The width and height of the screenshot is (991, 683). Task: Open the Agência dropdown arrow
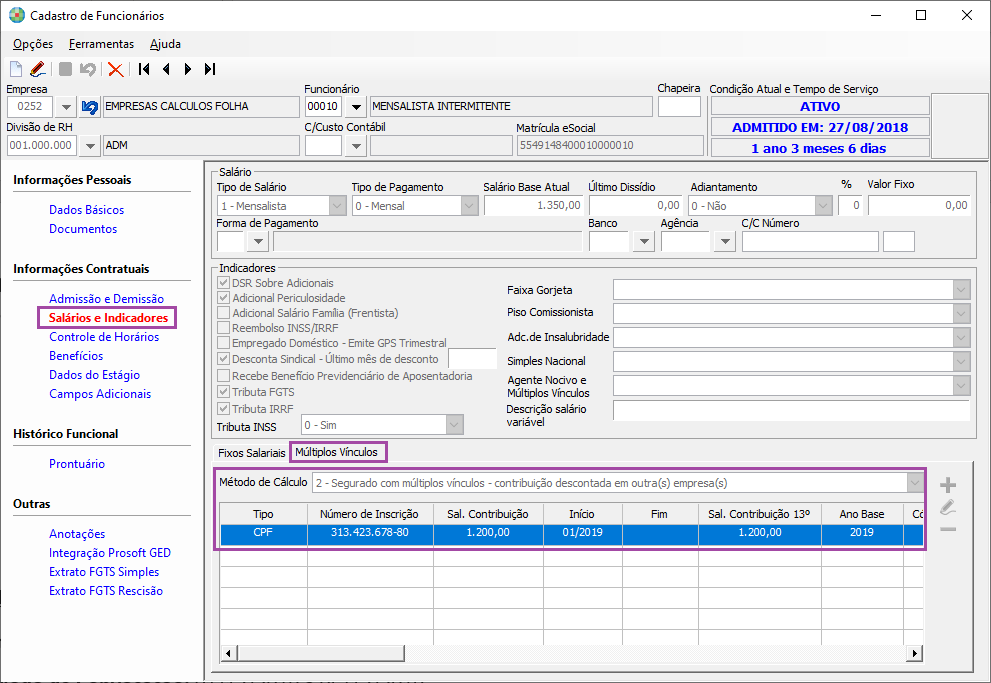(x=726, y=241)
